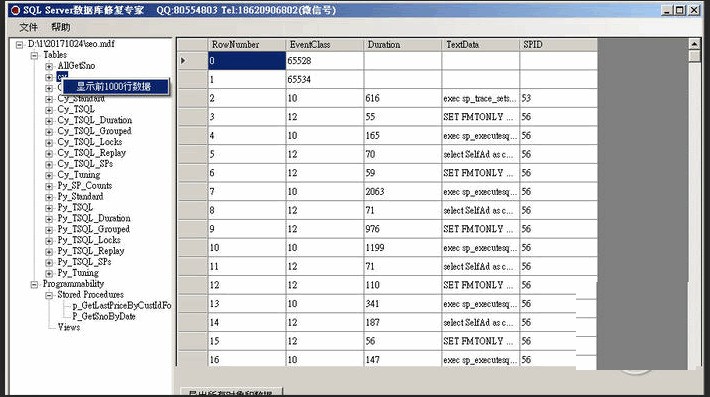Expand the Py_TSQL table node
Screen dimensions: 710x397
[49, 208]
